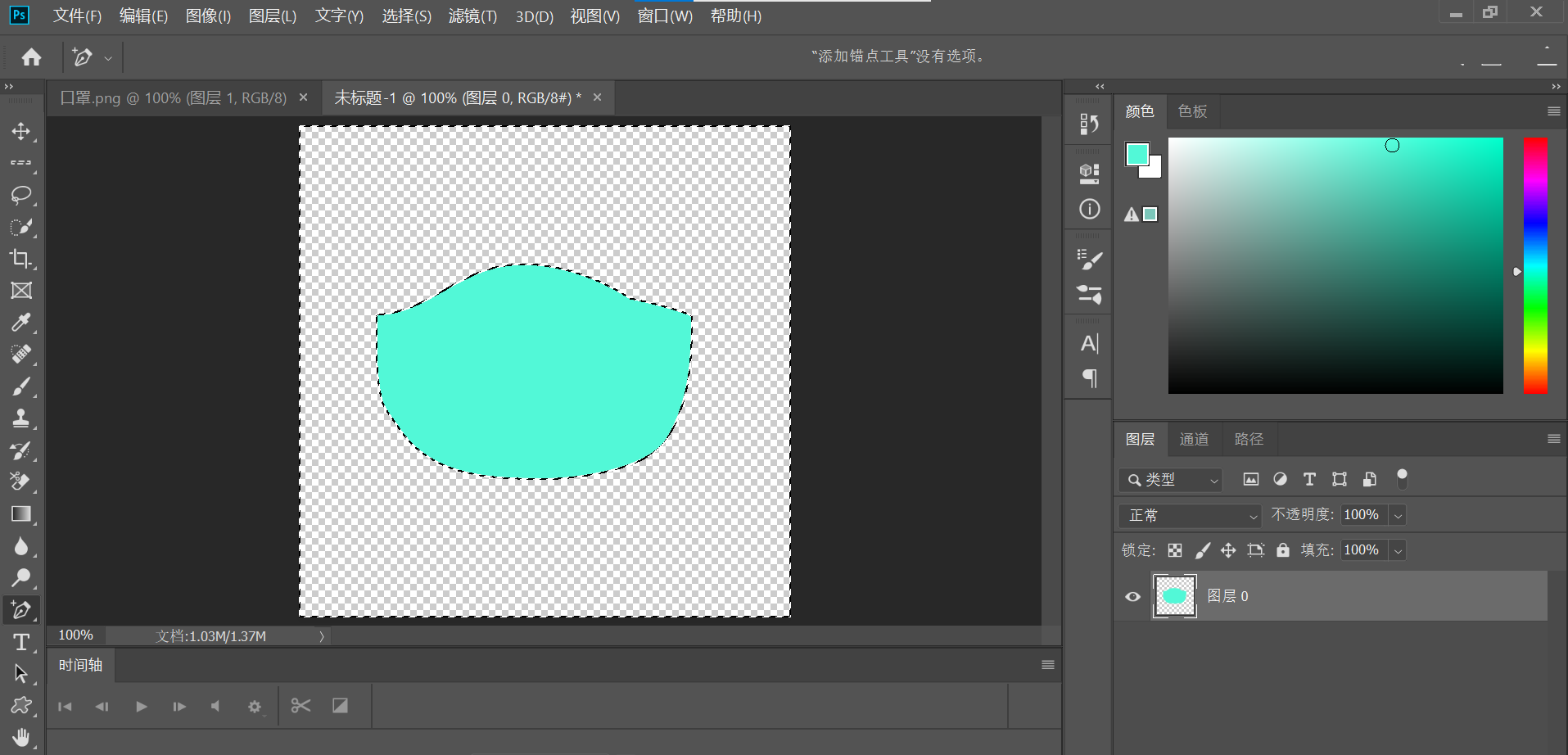The width and height of the screenshot is (1568, 755).
Task: Select the History Brush tool
Action: tap(21, 450)
